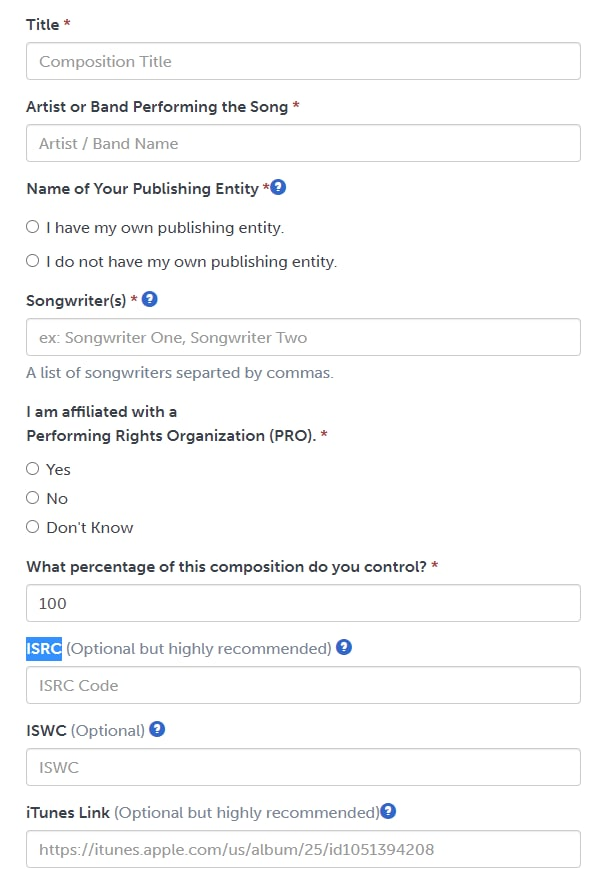The width and height of the screenshot is (605, 884).
Task: Click help icon beside Name of Your Publishing Entity
Action: click(279, 187)
